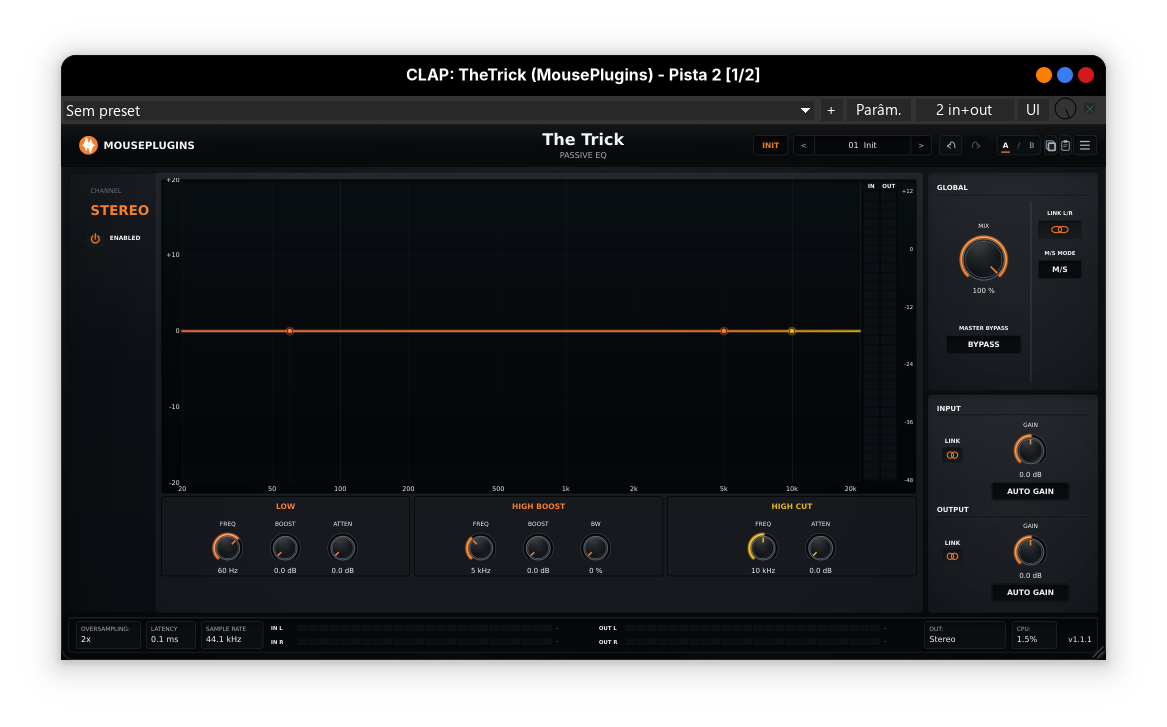Screen dimensions: 1167x727
Task: Toggle the Link L/R switch
Action: [1060, 230]
